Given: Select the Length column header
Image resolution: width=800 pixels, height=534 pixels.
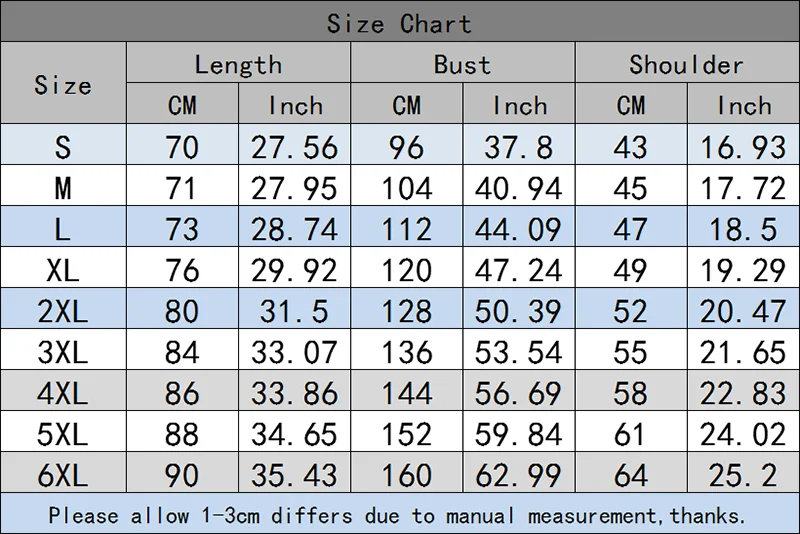Looking at the screenshot, I should [x=238, y=65].
